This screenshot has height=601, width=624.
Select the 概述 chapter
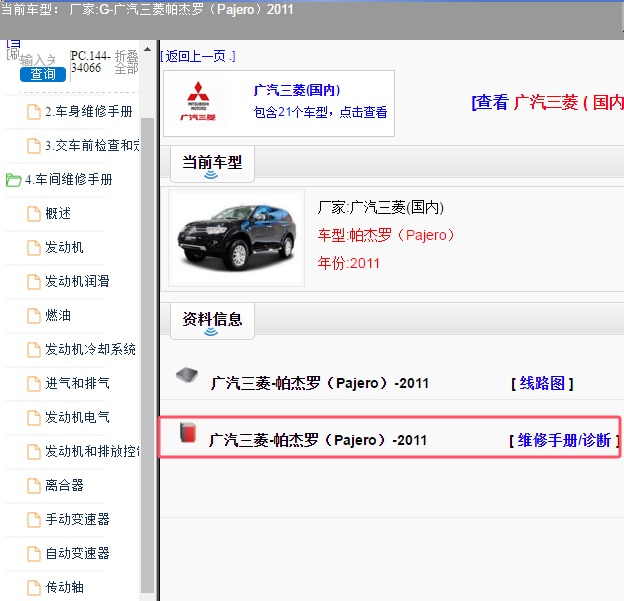pos(58,213)
